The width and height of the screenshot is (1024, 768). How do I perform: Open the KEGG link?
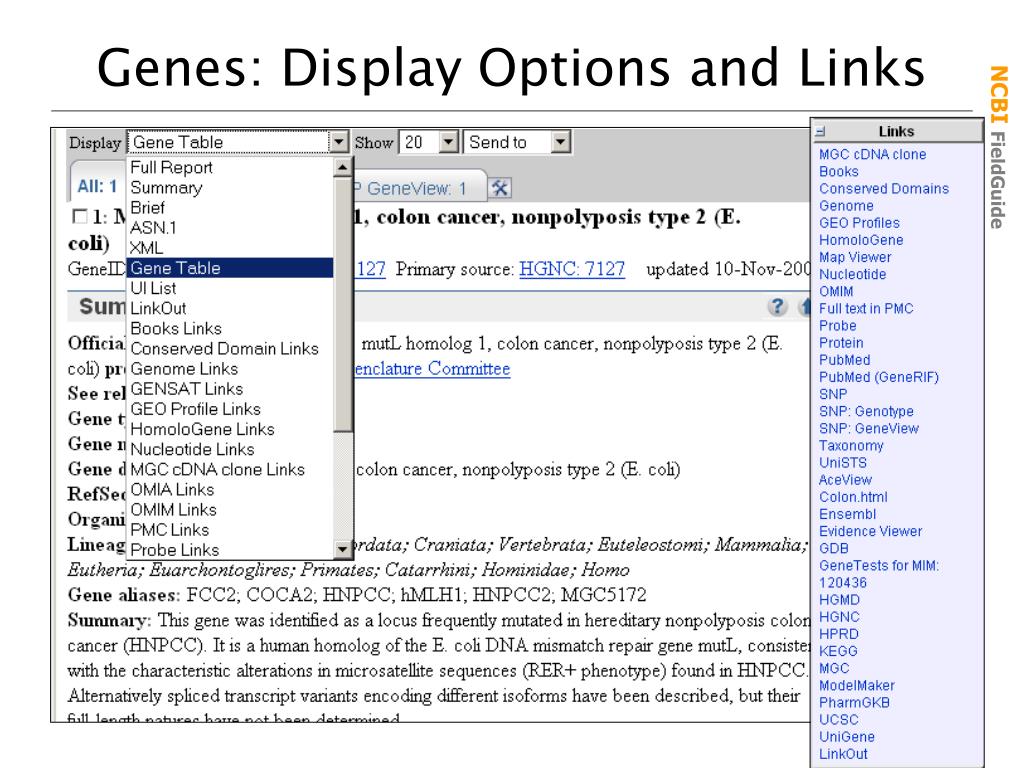pyautogui.click(x=838, y=651)
